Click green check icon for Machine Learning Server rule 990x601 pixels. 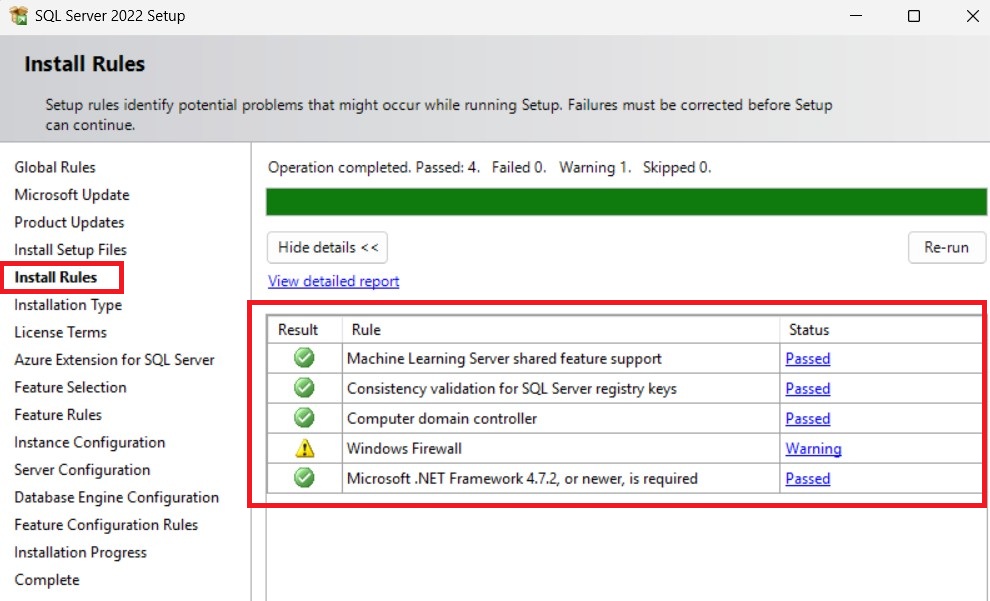(305, 358)
